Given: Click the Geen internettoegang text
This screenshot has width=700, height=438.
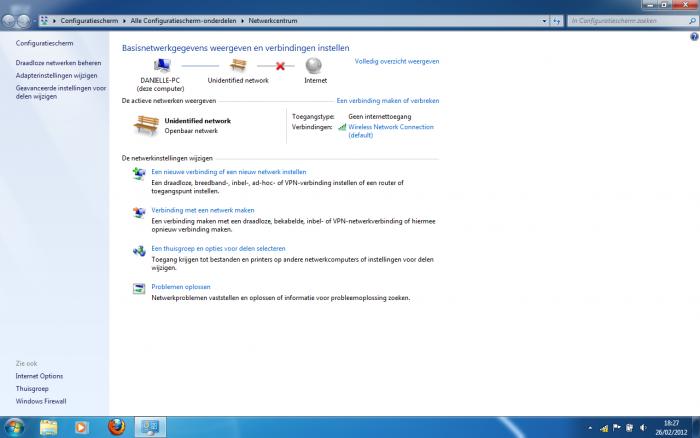Looking at the screenshot, I should (x=379, y=116).
